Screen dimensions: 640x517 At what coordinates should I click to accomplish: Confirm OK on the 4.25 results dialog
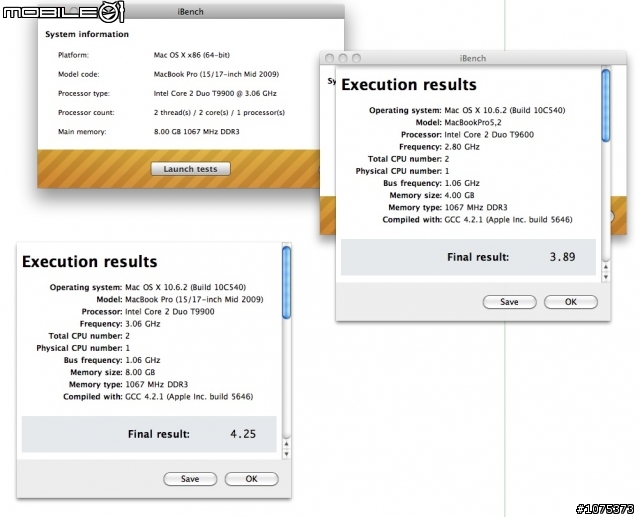tap(251, 479)
